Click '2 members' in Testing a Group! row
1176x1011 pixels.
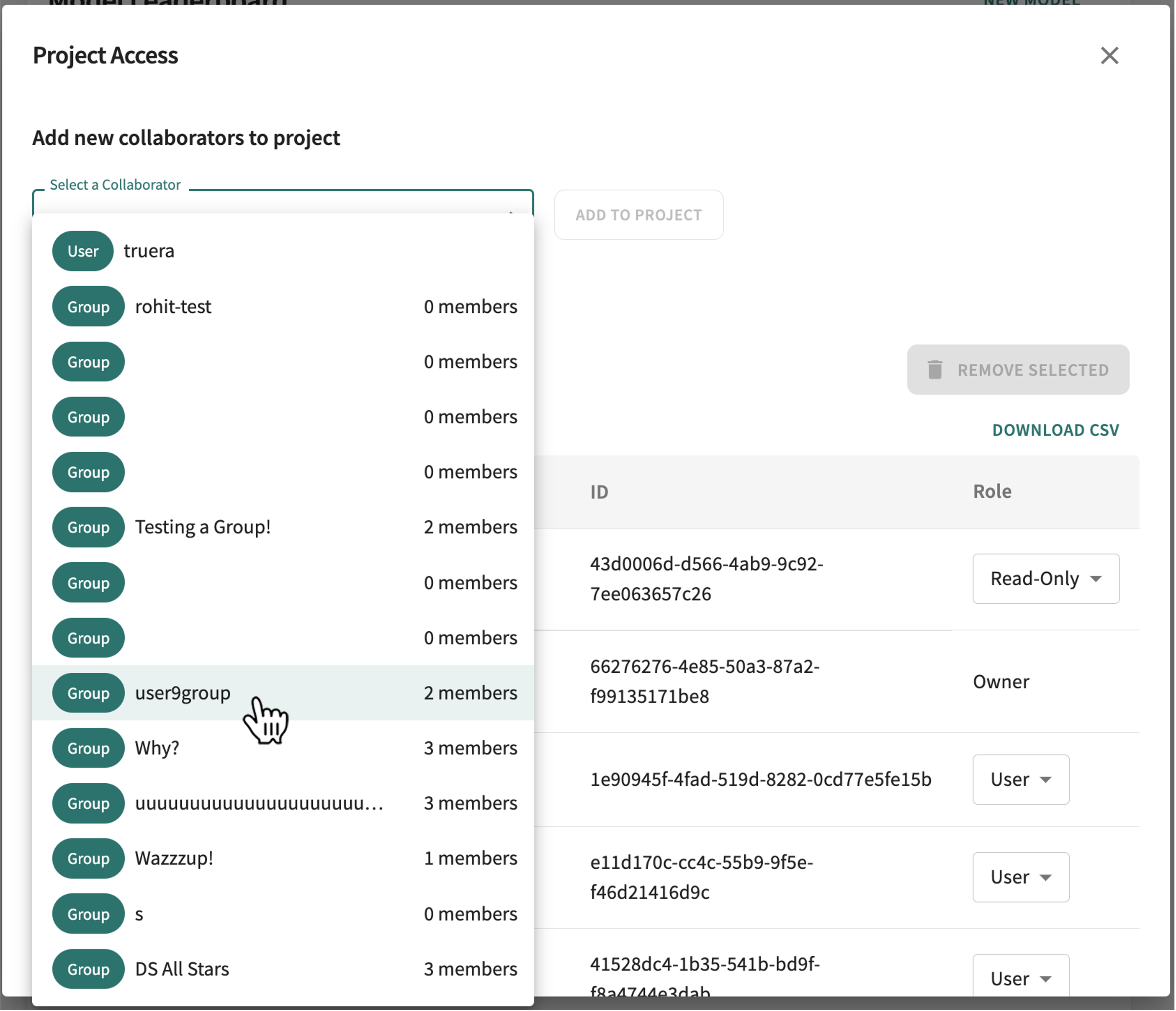tap(470, 527)
